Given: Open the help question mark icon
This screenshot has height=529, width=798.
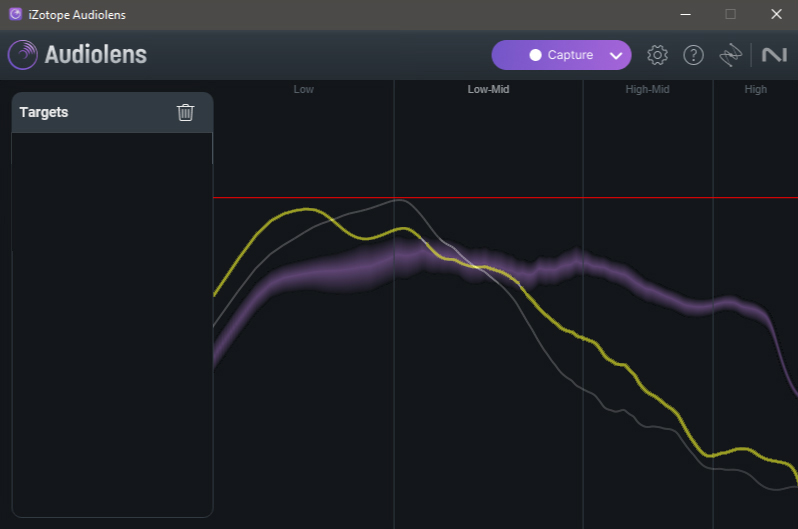Looking at the screenshot, I should [693, 55].
